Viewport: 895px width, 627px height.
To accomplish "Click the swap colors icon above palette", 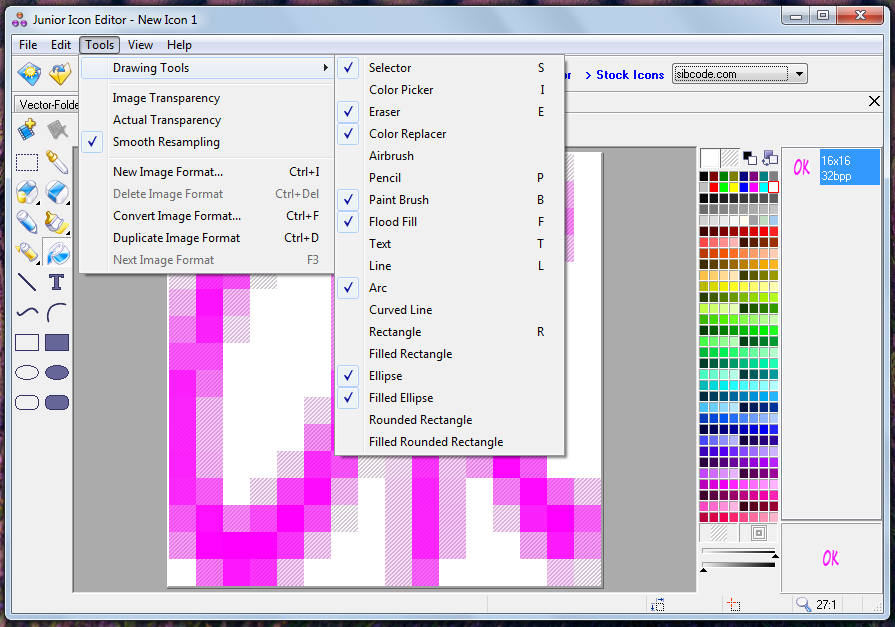I will point(770,158).
